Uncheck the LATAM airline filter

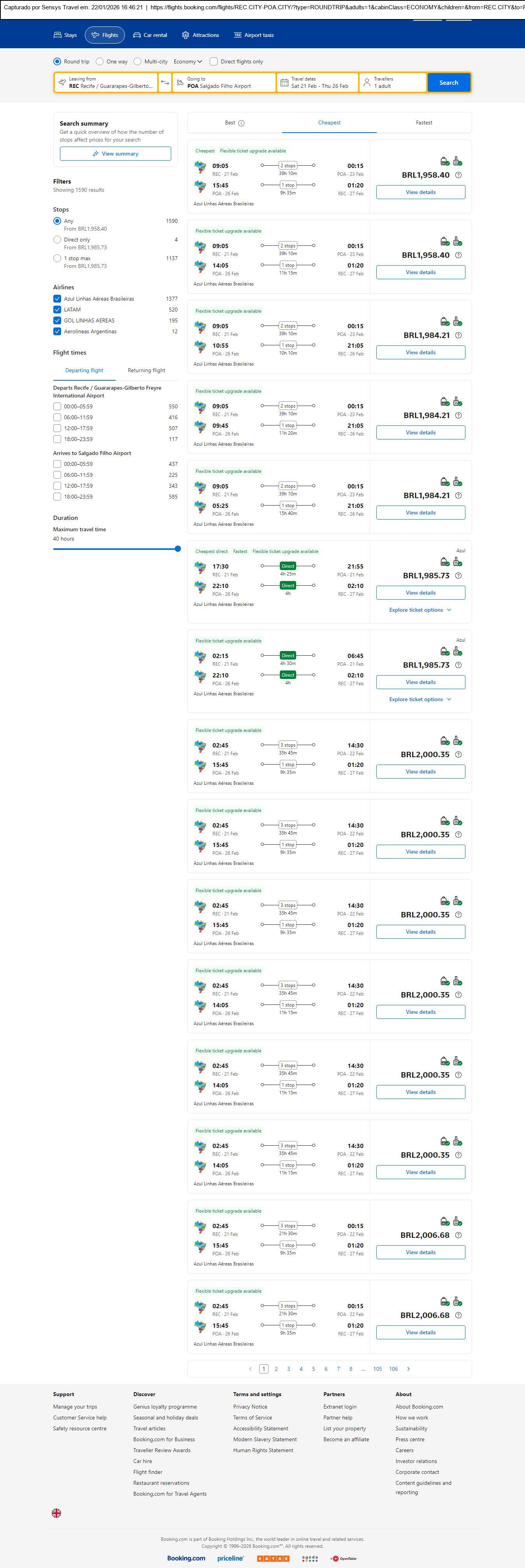coord(57,310)
